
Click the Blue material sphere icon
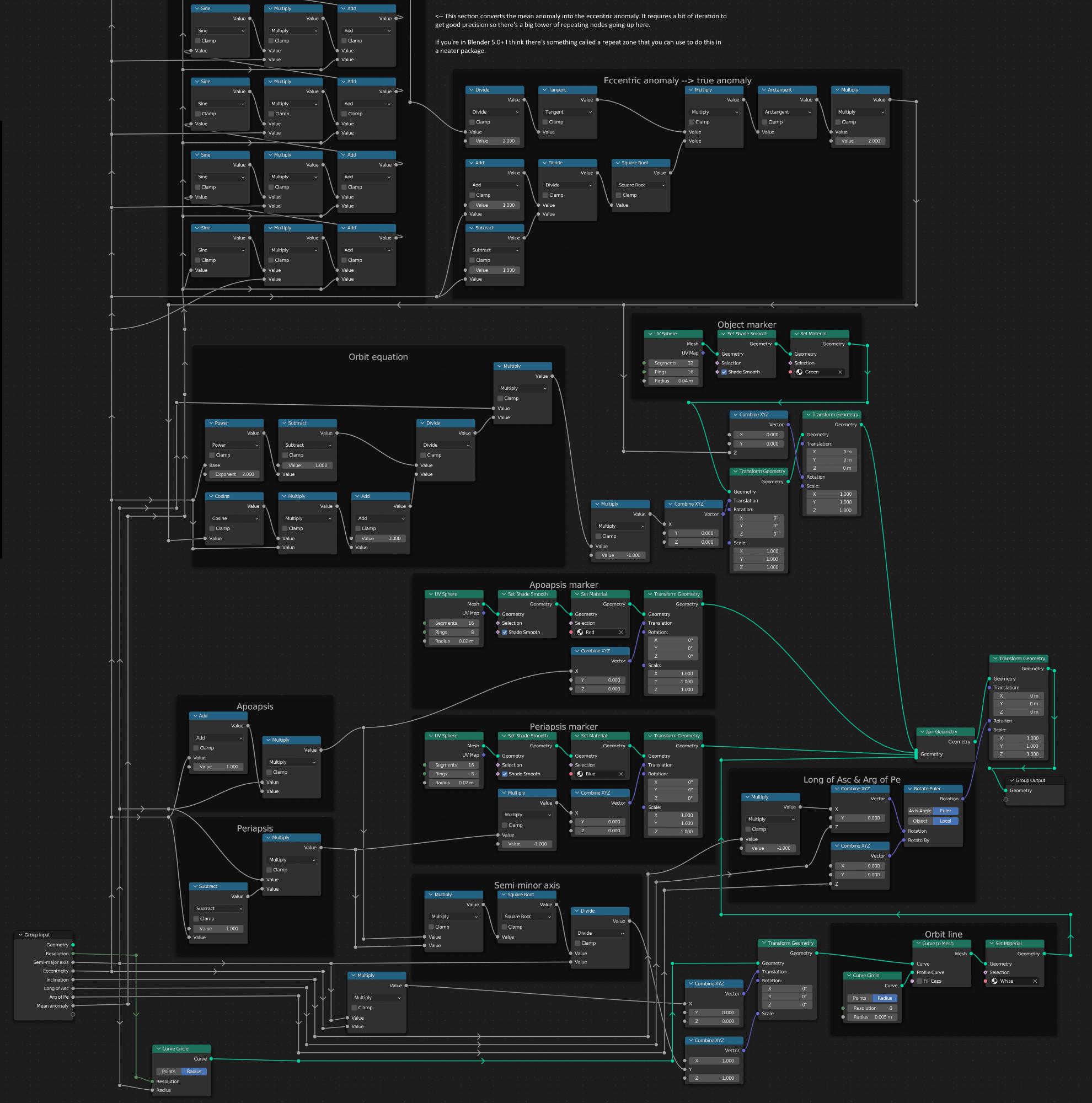click(x=580, y=774)
